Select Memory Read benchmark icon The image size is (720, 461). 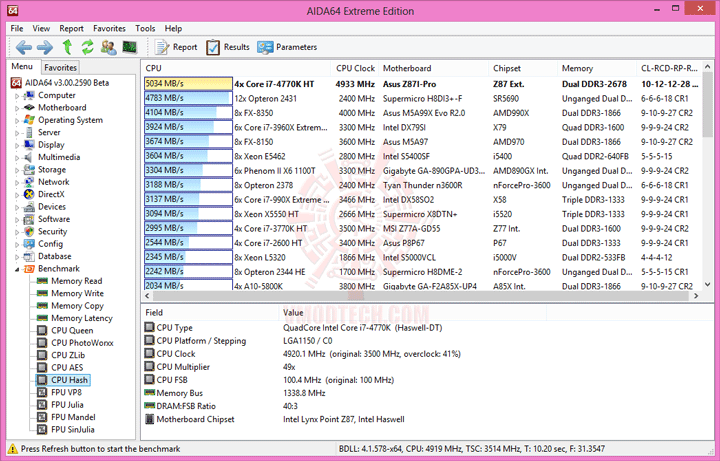tap(42, 281)
